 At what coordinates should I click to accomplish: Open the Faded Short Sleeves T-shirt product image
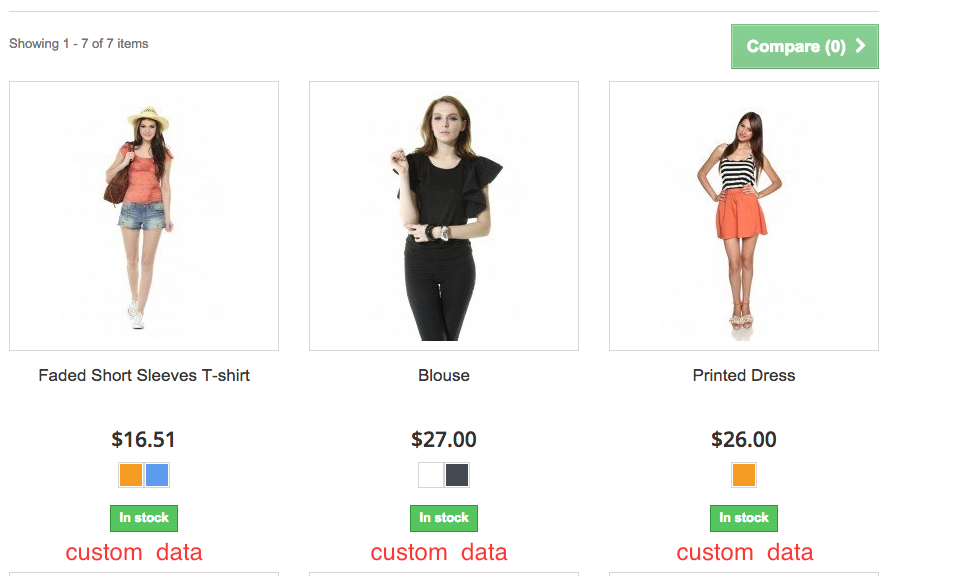[x=144, y=216]
